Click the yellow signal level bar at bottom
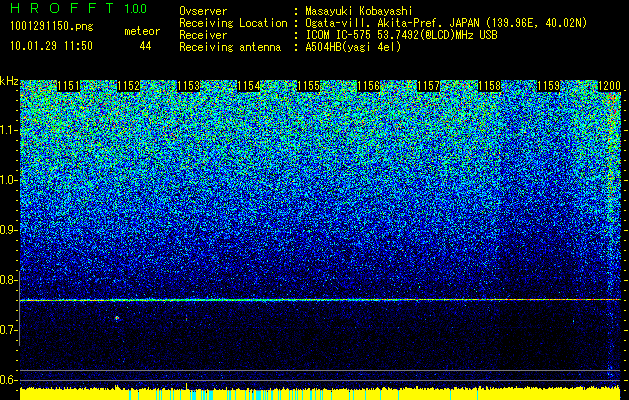 click(320, 394)
